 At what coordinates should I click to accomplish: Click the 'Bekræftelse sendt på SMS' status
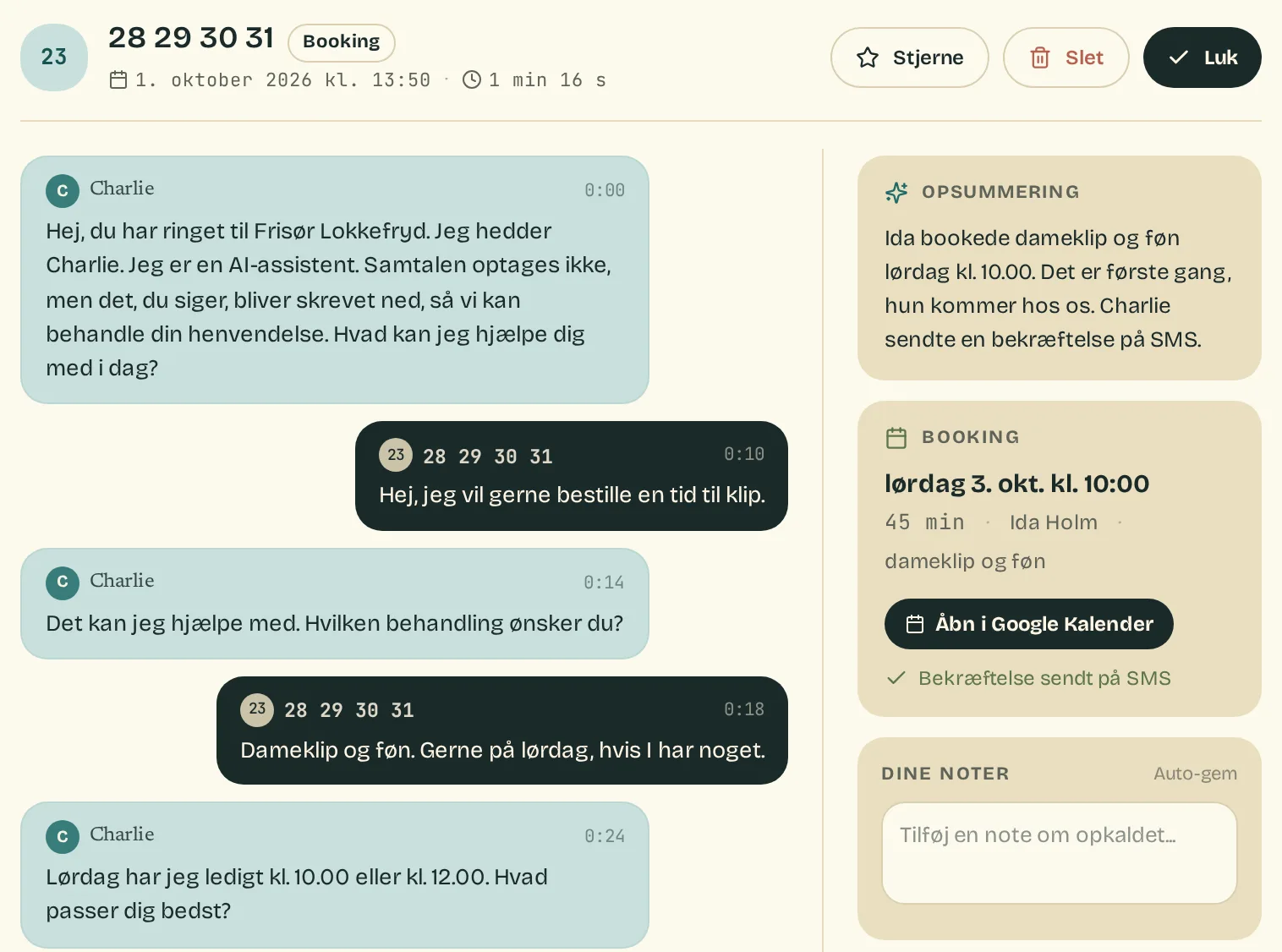pos(1044,678)
